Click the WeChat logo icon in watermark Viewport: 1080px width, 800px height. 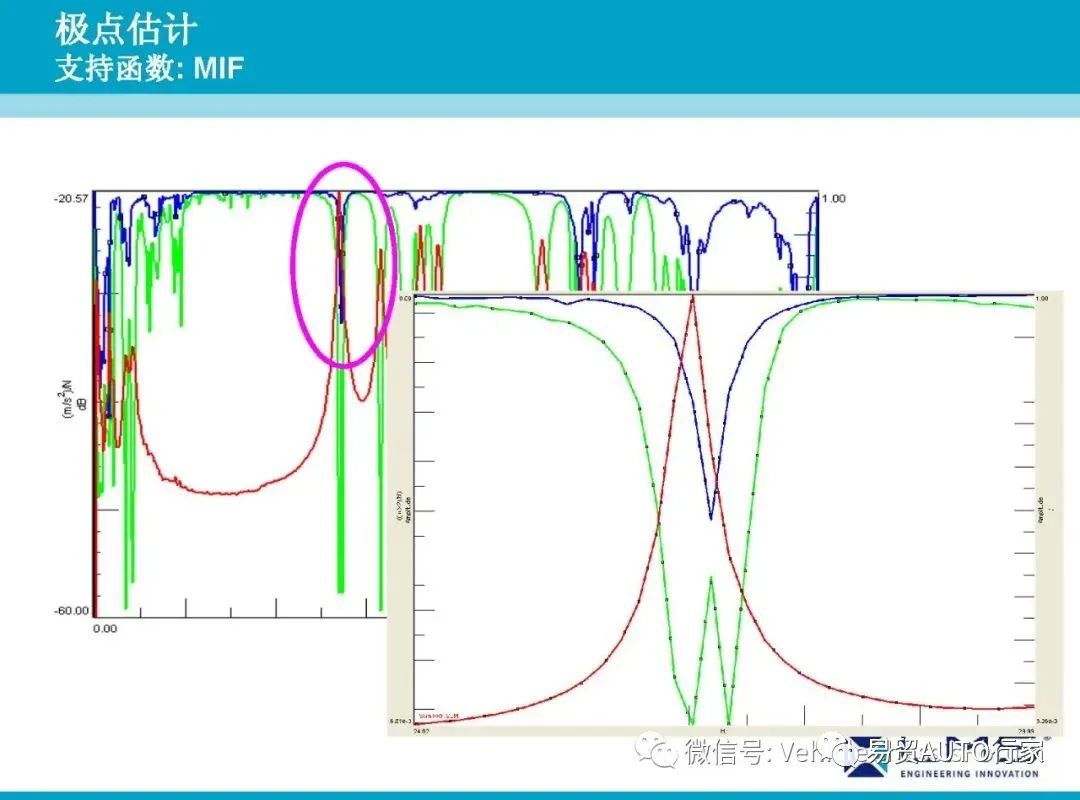(x=656, y=752)
